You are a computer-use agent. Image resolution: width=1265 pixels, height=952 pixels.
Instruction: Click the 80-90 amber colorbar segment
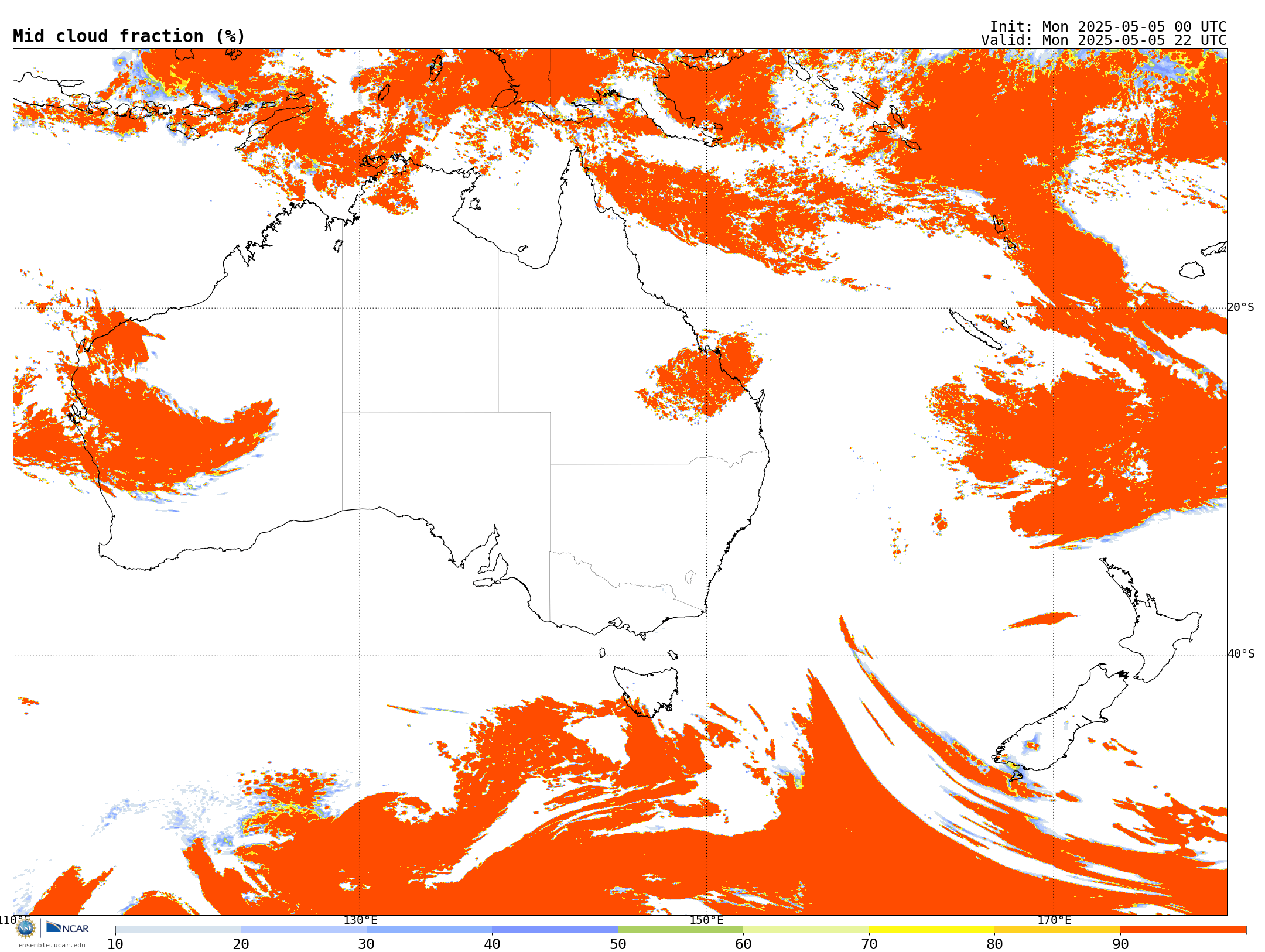(x=1058, y=929)
